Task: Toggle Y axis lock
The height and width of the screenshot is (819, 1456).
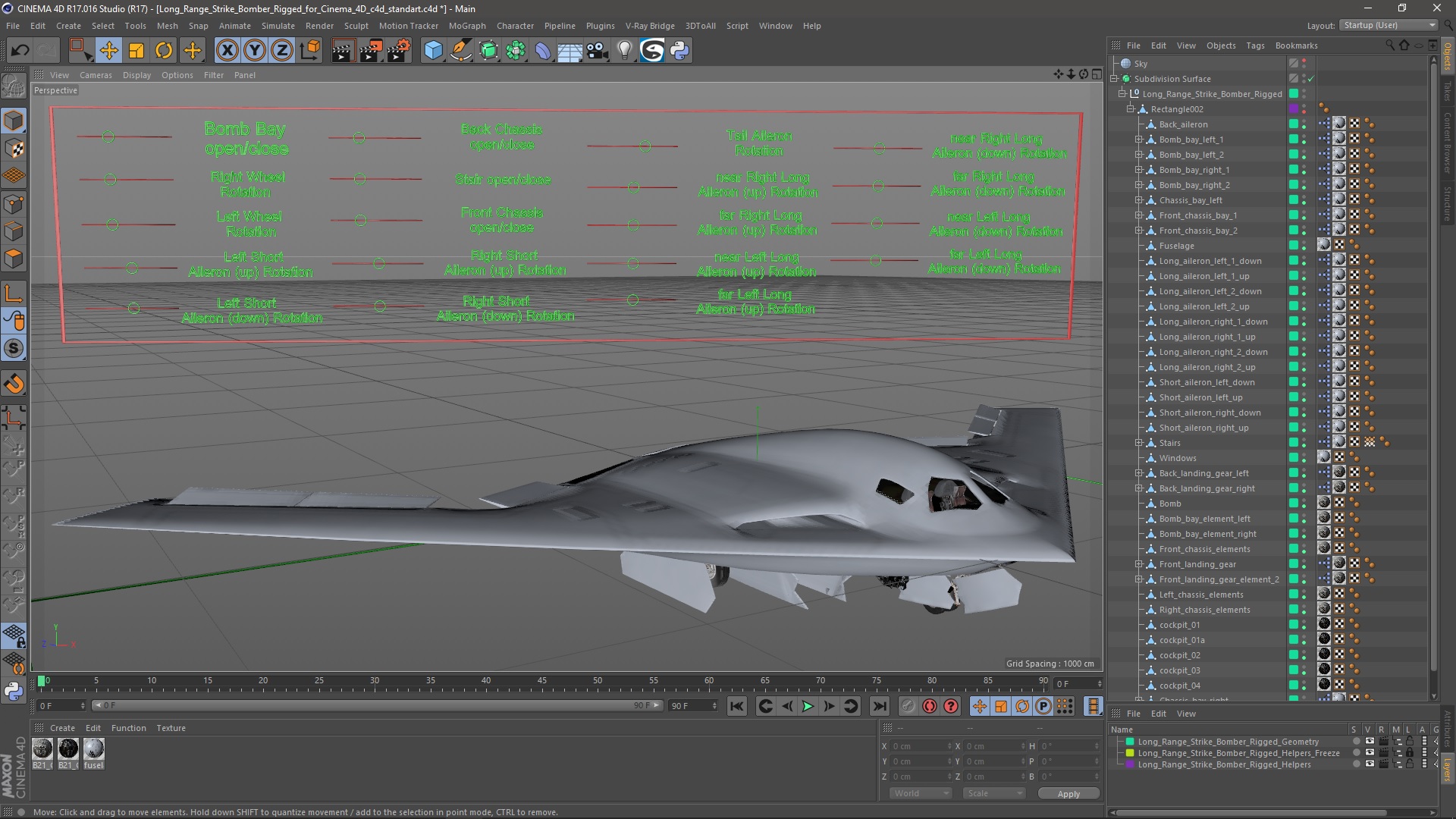Action: tap(255, 51)
